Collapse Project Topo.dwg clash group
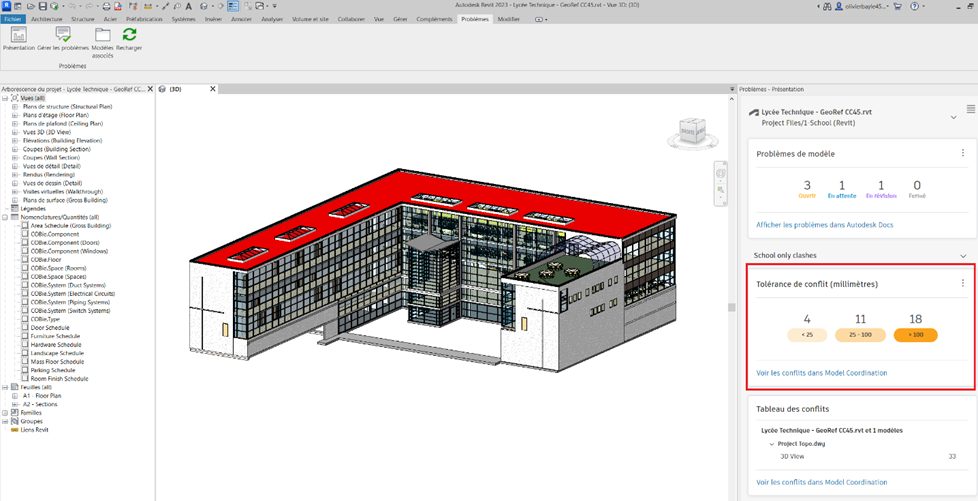 pyautogui.click(x=771, y=444)
